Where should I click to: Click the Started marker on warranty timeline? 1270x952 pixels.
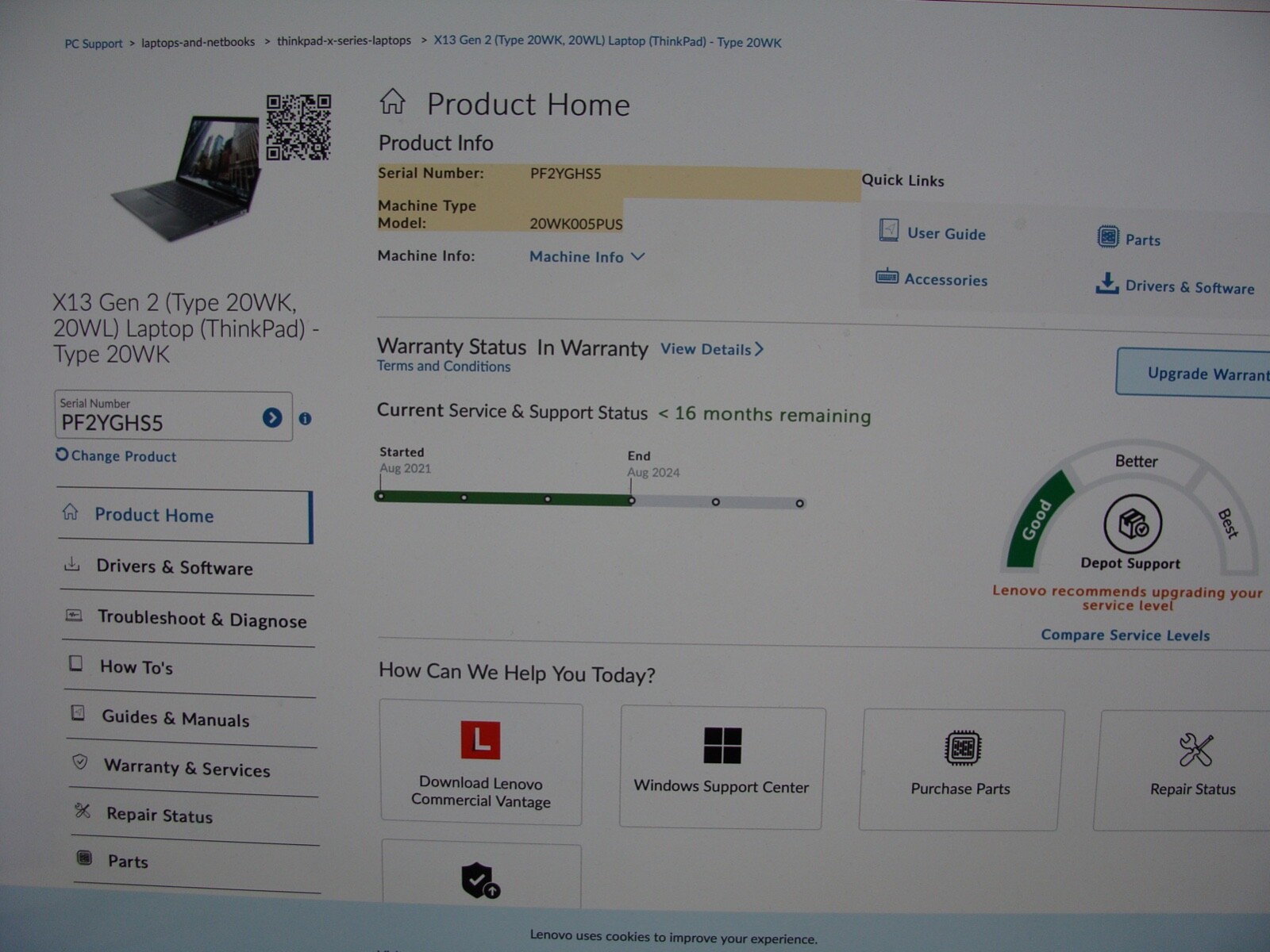(x=381, y=496)
